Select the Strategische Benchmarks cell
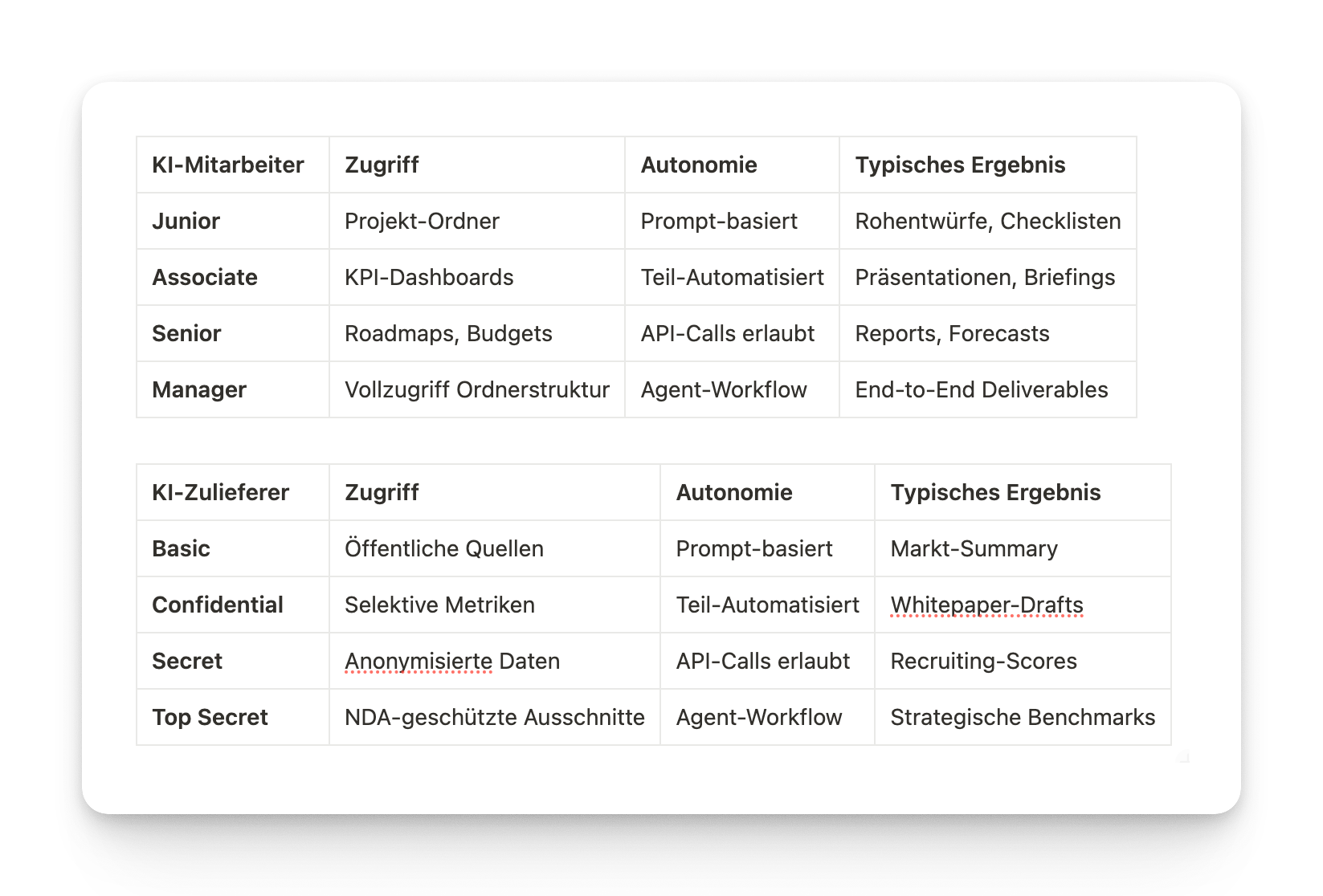Screen dimensions: 1323x896 1023,717
